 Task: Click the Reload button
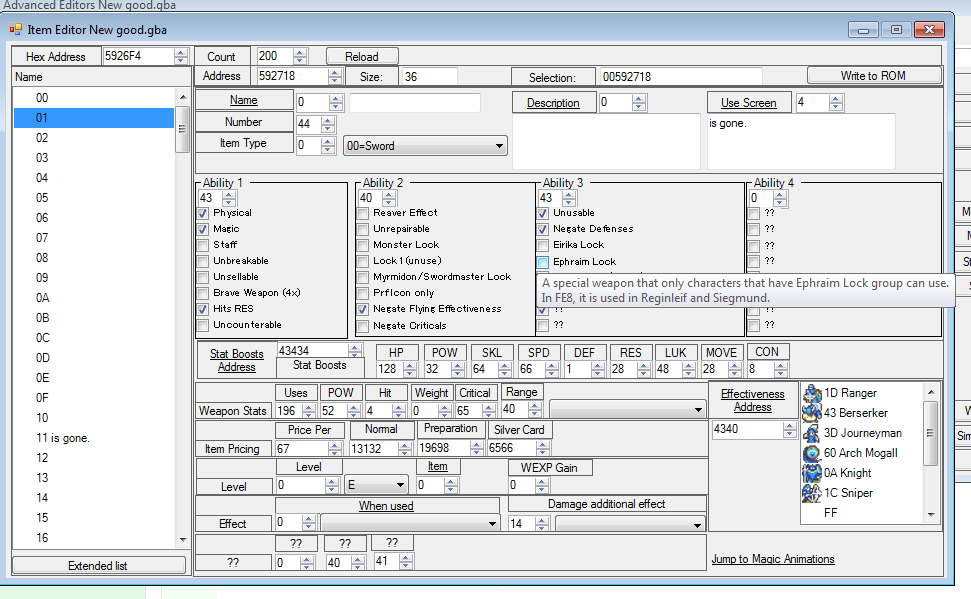point(361,57)
